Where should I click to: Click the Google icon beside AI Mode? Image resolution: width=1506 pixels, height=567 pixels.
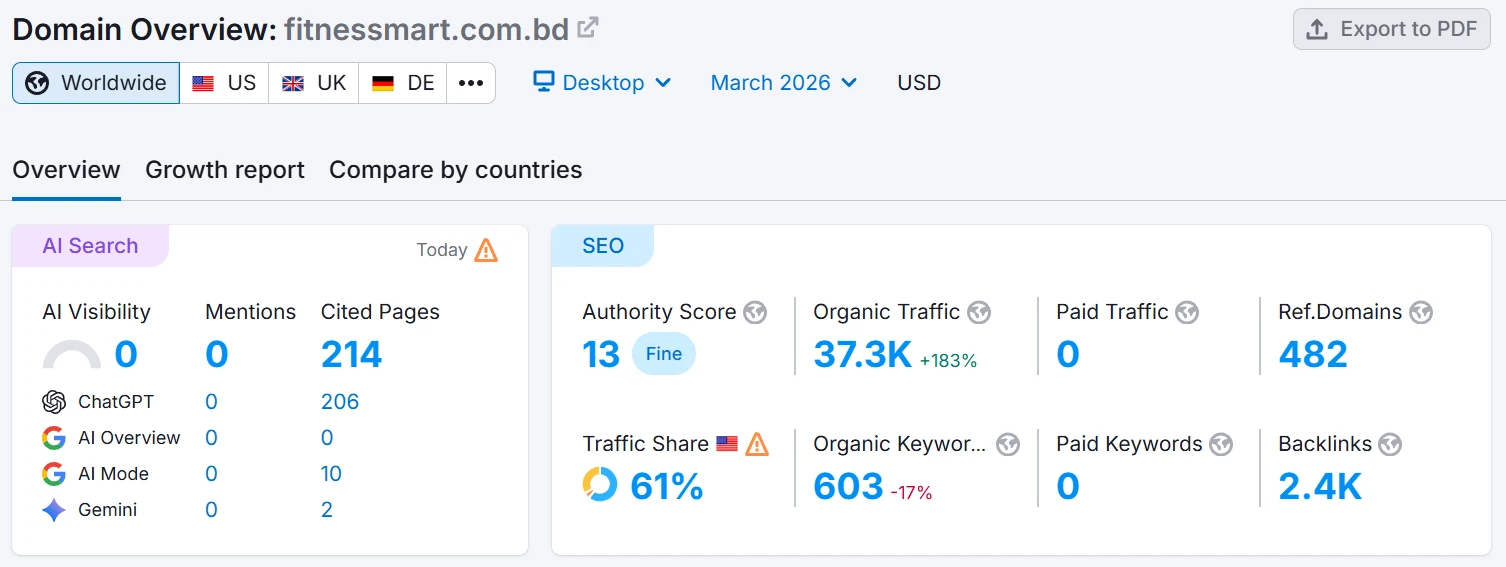point(54,474)
